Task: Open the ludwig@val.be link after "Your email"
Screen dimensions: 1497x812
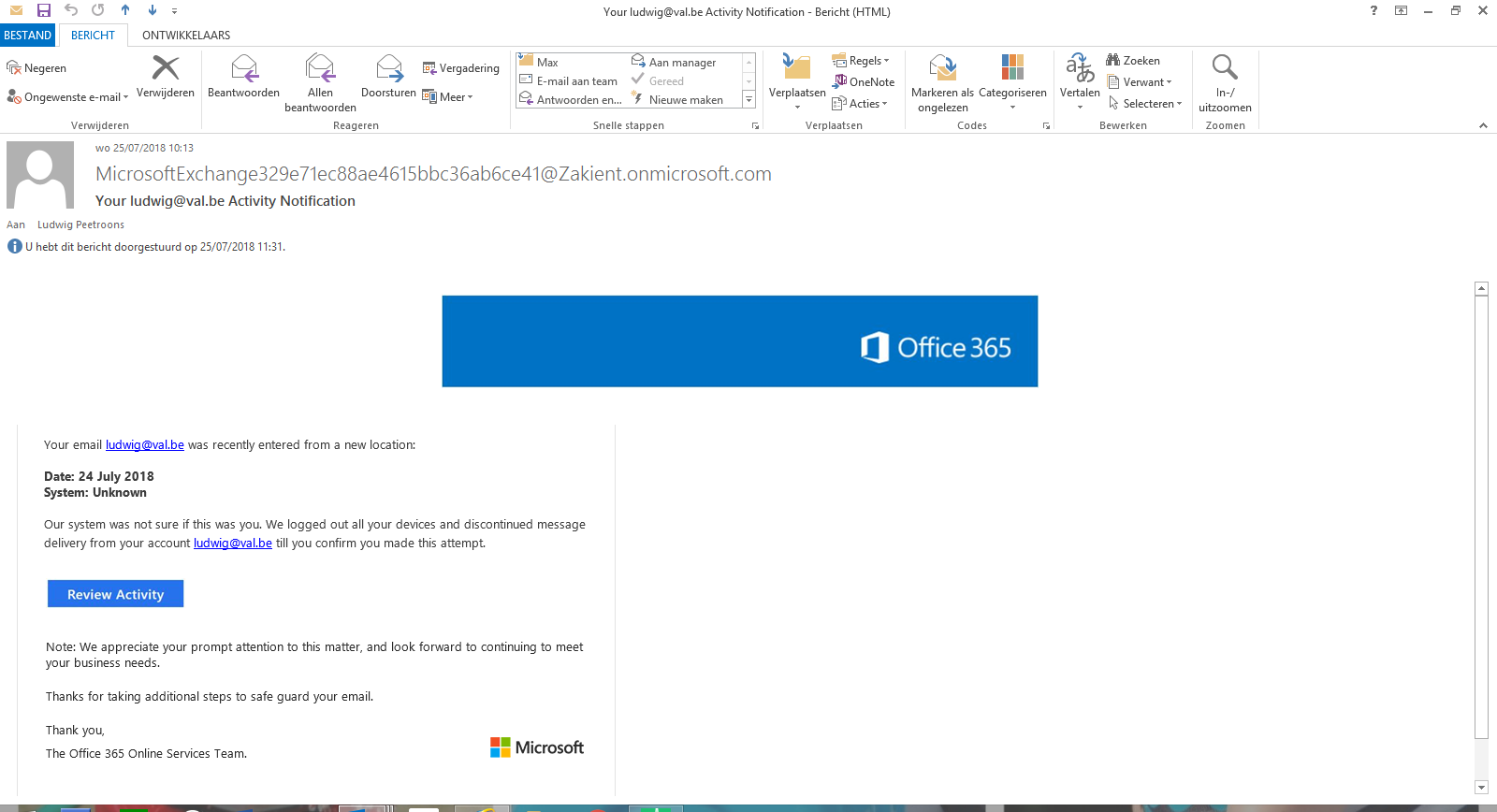Action: (x=145, y=445)
